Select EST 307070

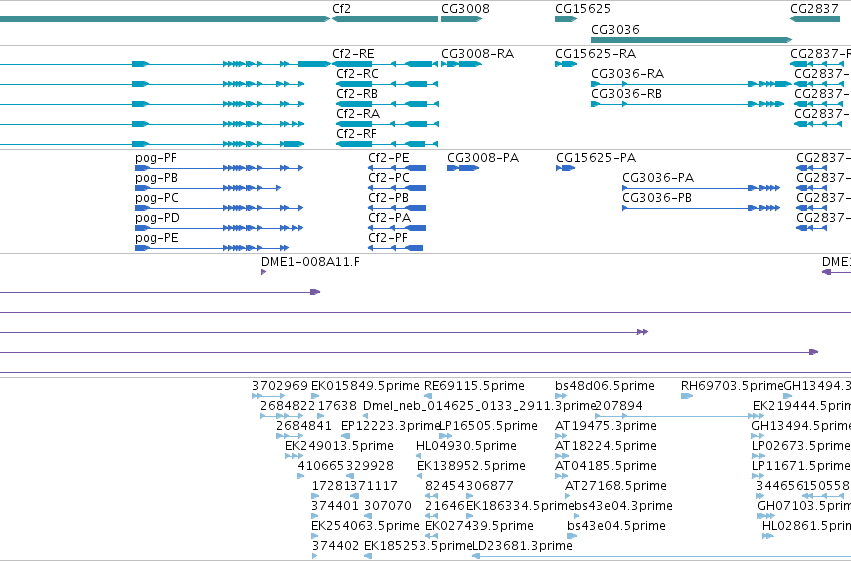[x=368, y=517]
